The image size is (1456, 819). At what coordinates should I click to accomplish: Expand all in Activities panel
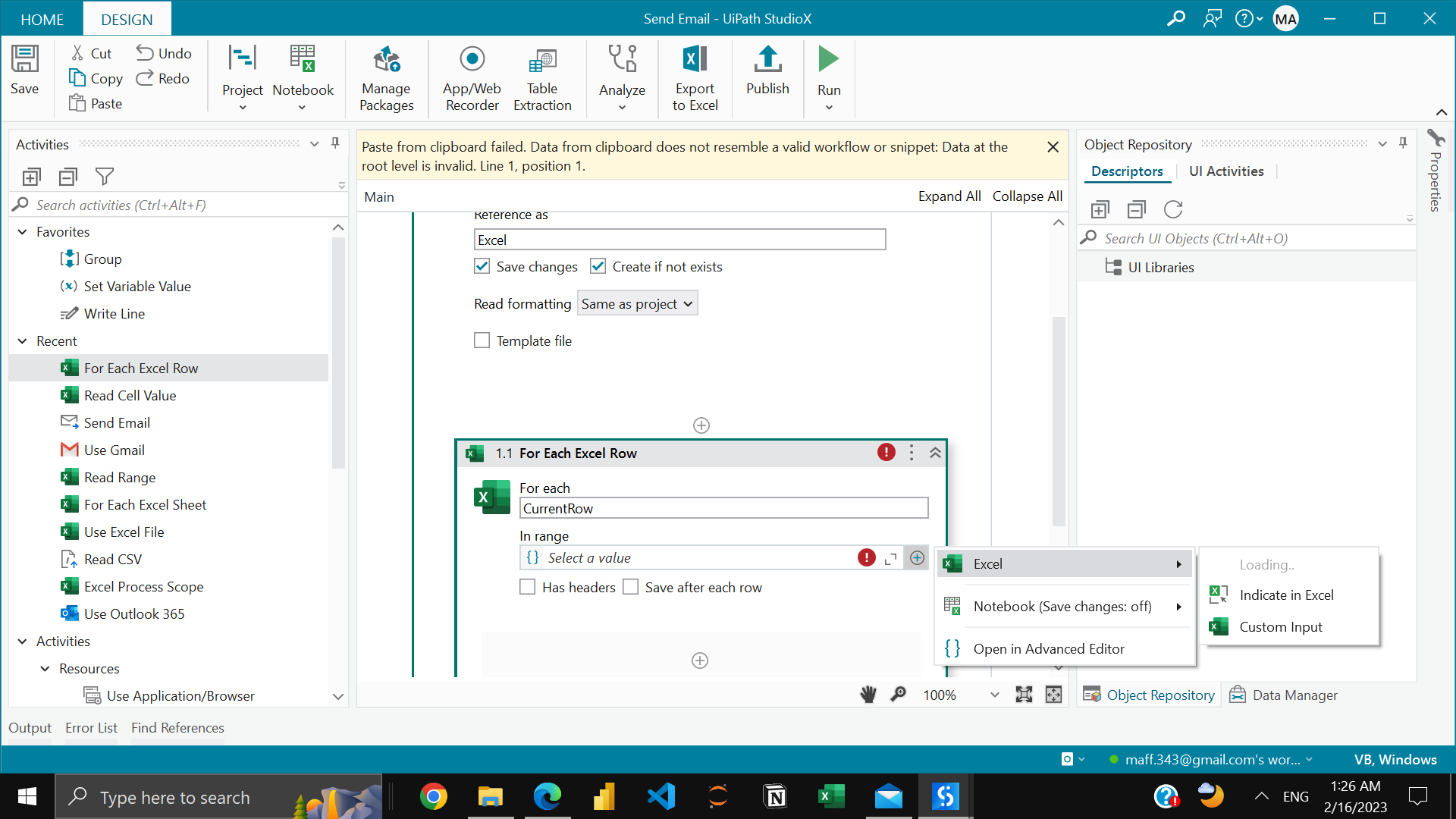[x=31, y=177]
